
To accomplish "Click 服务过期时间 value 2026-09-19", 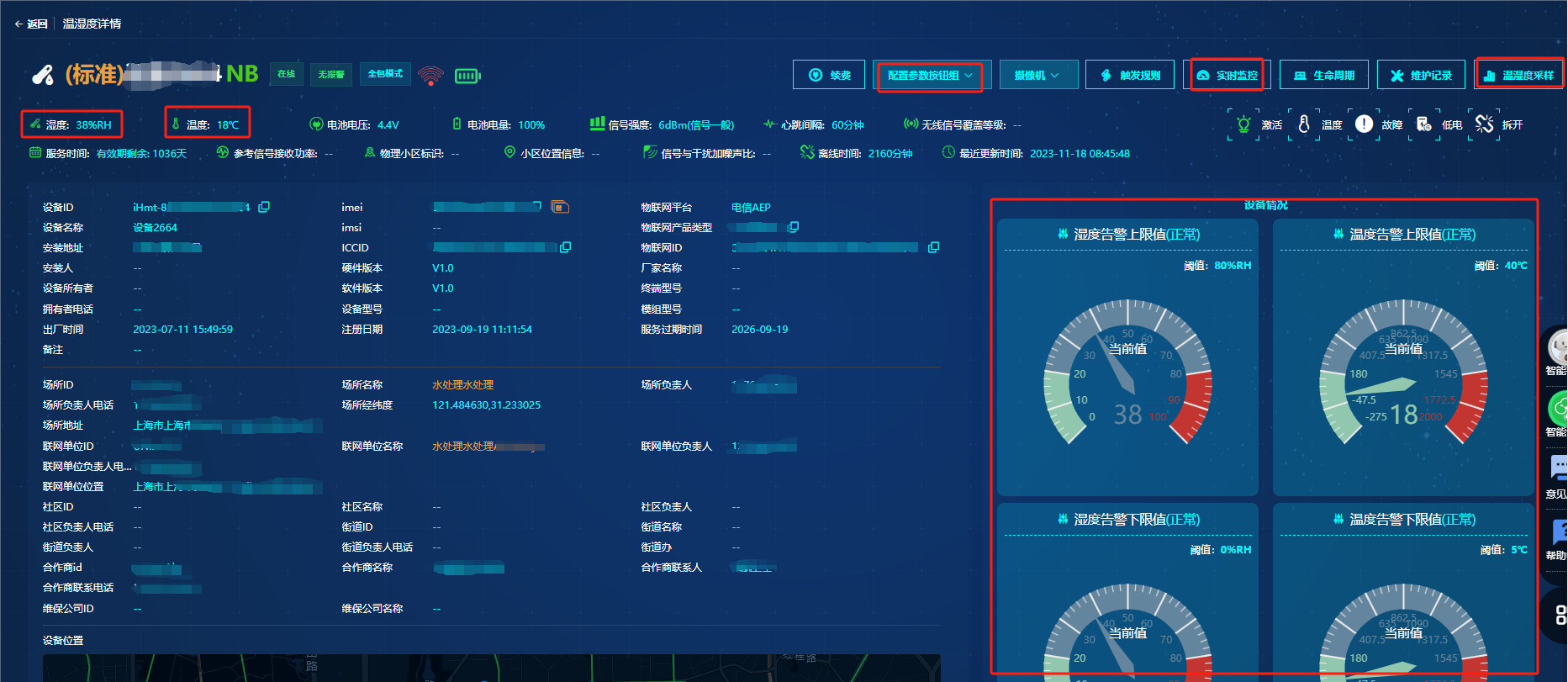I will 759,330.
